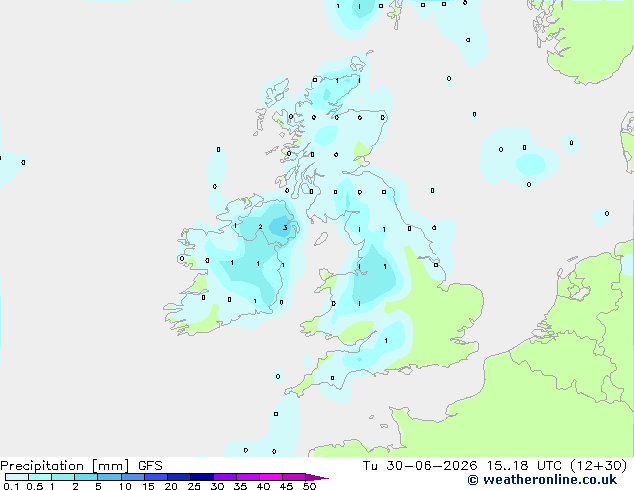Click the above-50 arrow at the legend end
This screenshot has width=634, height=490.
pyautogui.click(x=317, y=477)
